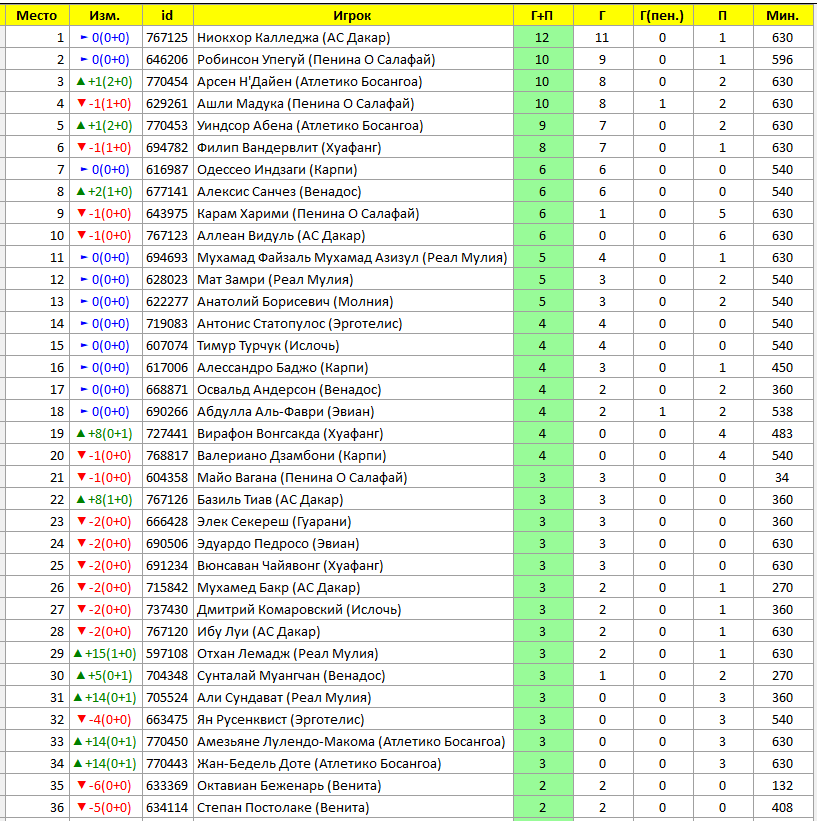The height and width of the screenshot is (821, 817).
Task: Select the Мин. column header
Action: tap(783, 15)
